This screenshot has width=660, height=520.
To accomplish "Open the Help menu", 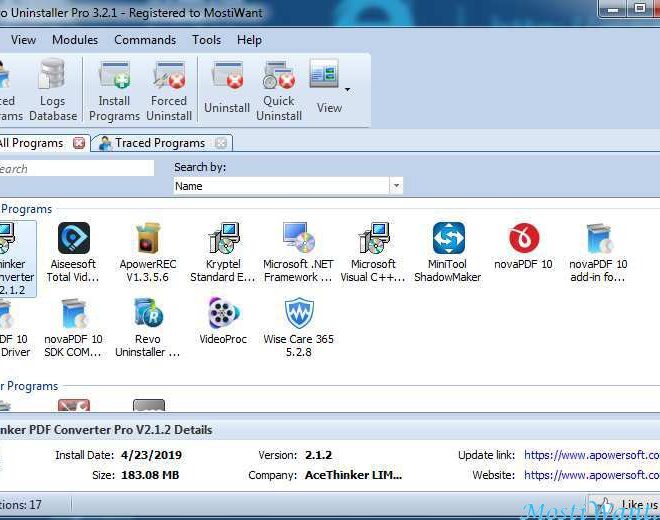I will [x=249, y=40].
